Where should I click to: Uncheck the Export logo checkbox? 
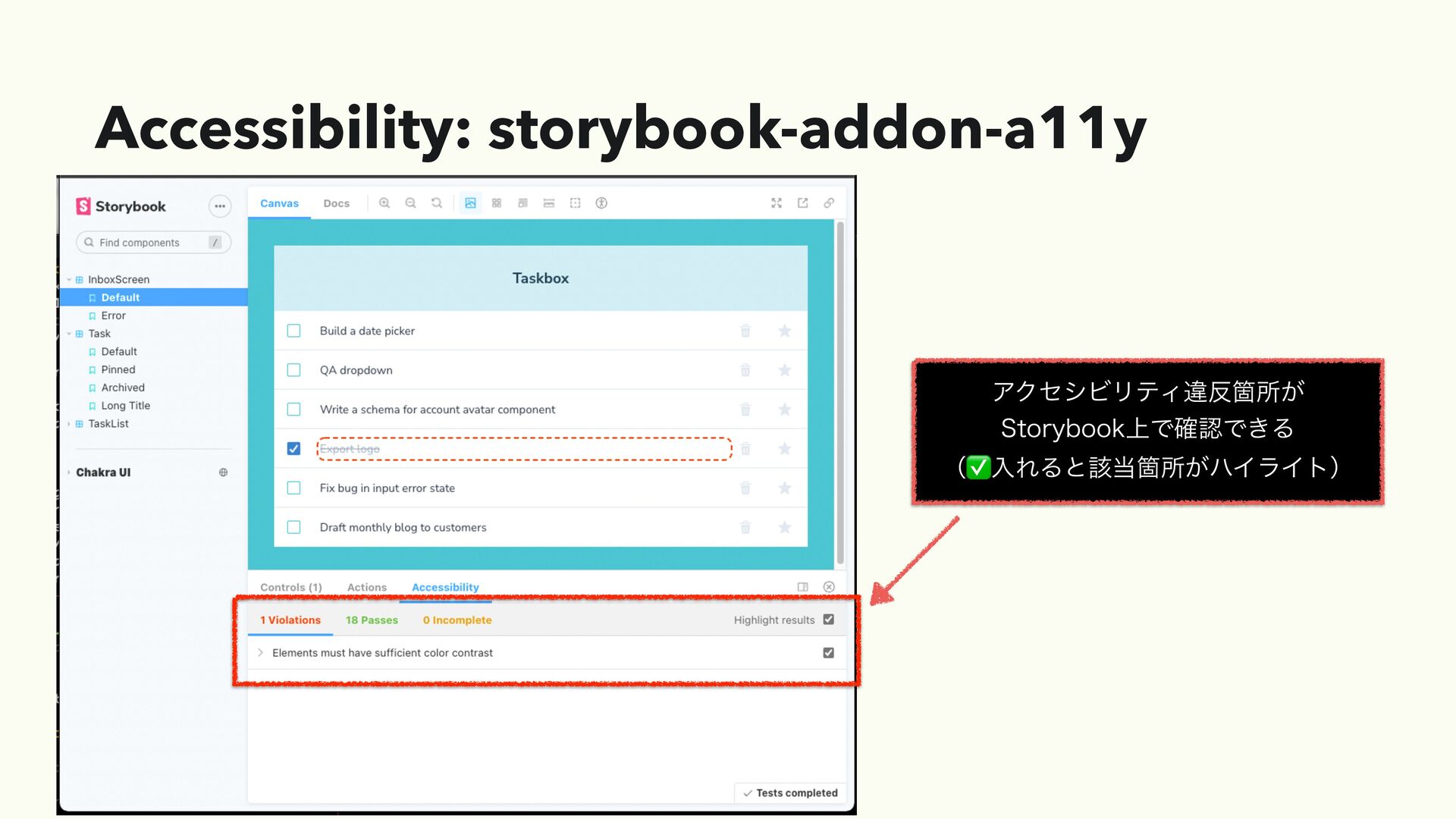click(293, 449)
